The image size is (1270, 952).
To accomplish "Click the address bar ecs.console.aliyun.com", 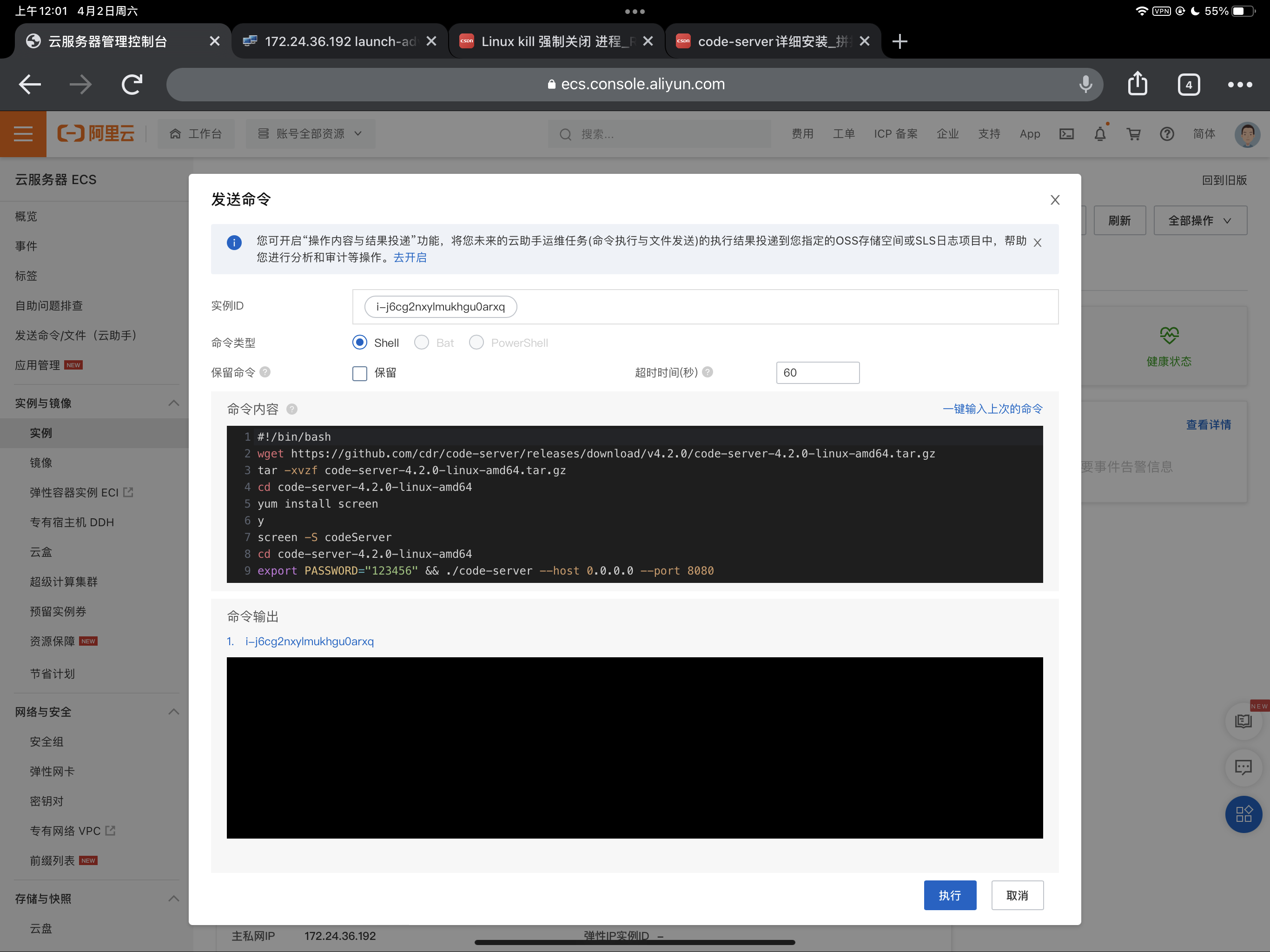I will click(x=635, y=85).
